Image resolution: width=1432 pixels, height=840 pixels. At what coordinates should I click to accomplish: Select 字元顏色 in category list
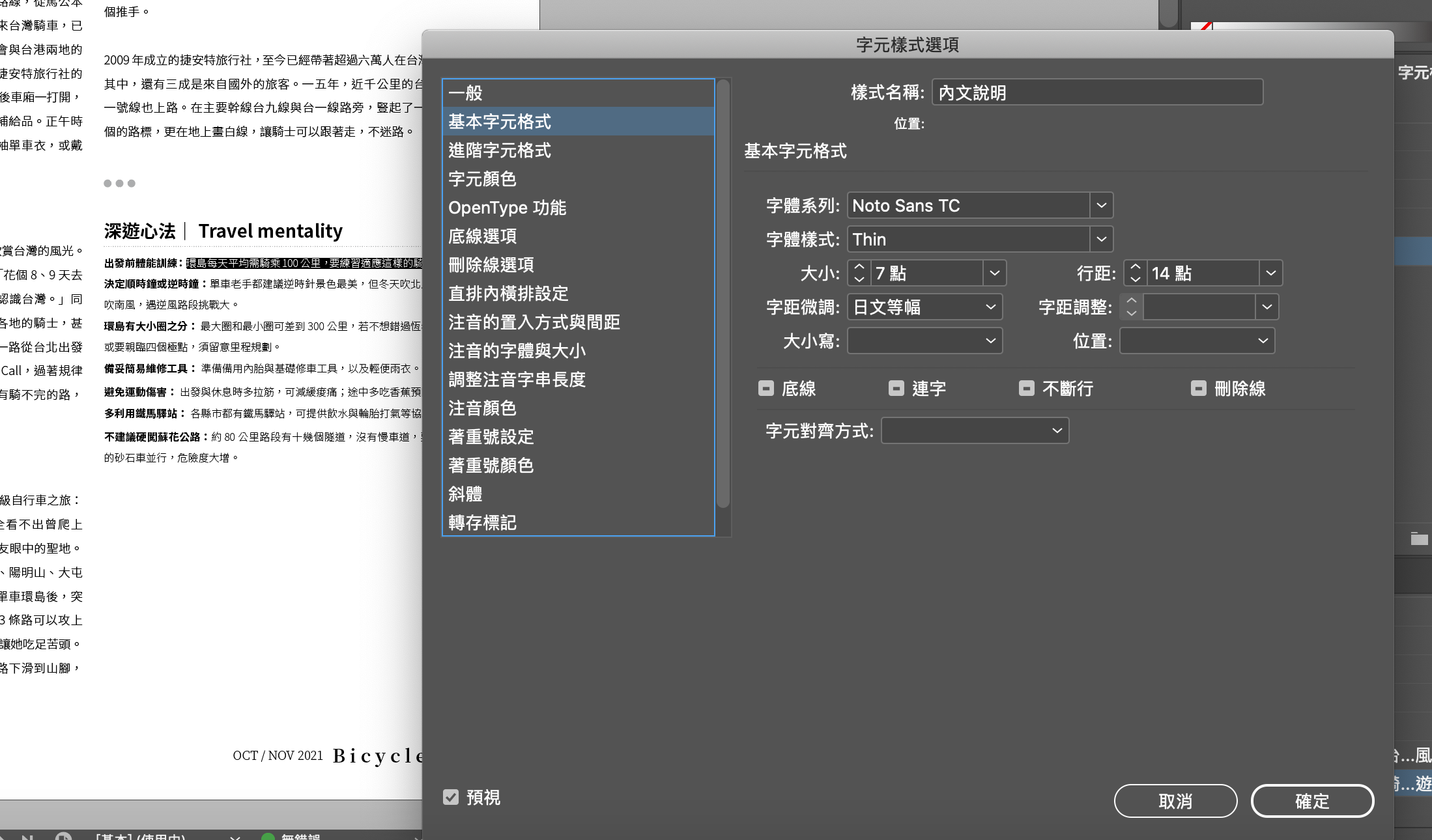coord(482,179)
